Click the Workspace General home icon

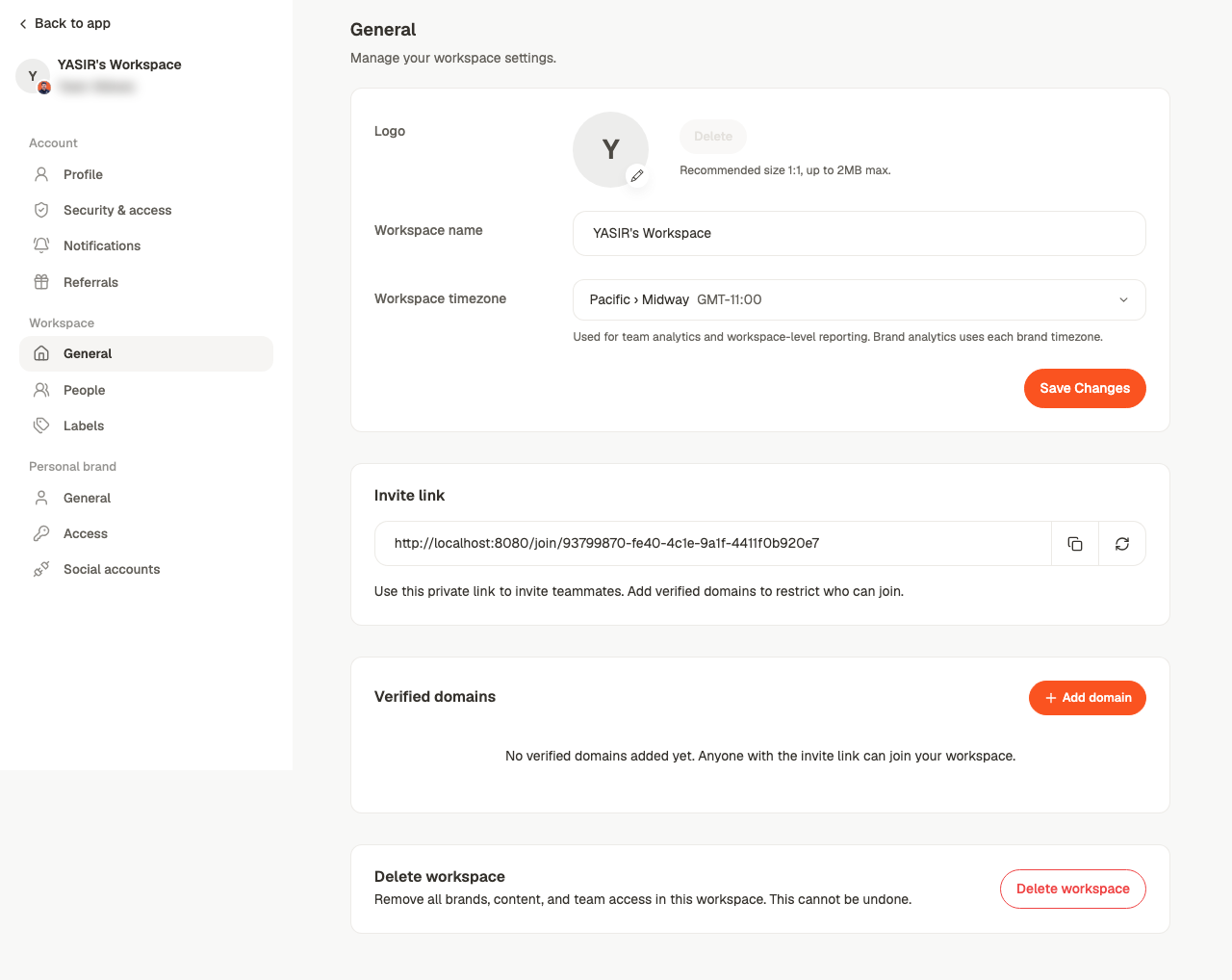41,353
